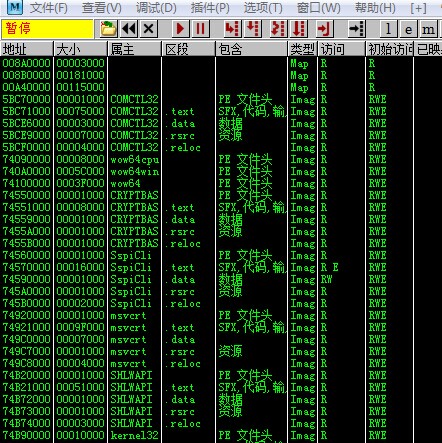The height and width of the screenshot is (443, 442).
Task: Select the wow64 row at 74100000
Action: (x=221, y=183)
